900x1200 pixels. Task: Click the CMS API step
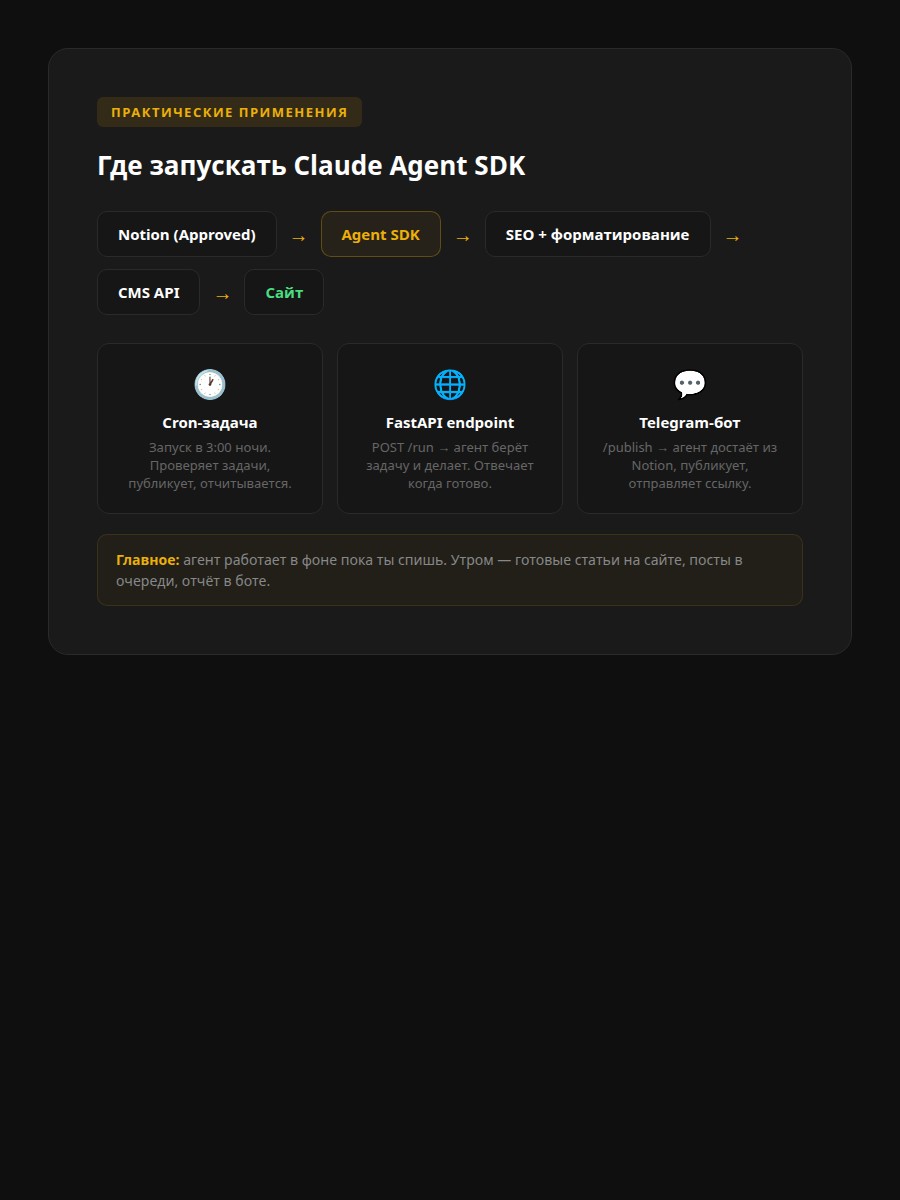[x=149, y=292]
